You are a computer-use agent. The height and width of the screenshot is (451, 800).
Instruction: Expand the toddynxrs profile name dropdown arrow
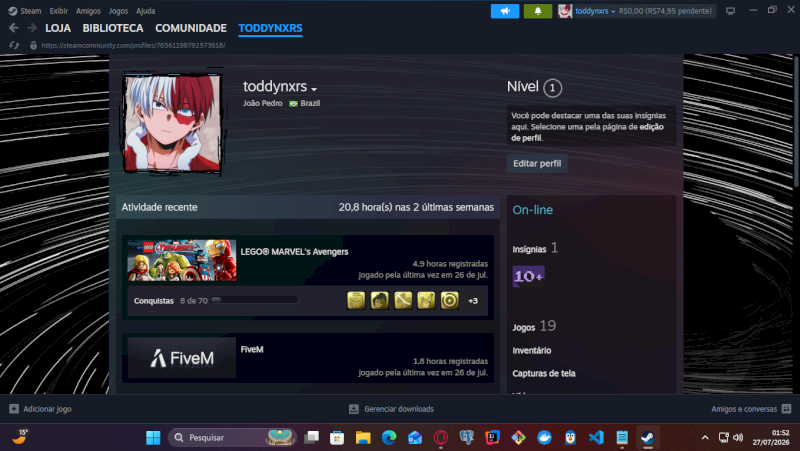pyautogui.click(x=314, y=89)
